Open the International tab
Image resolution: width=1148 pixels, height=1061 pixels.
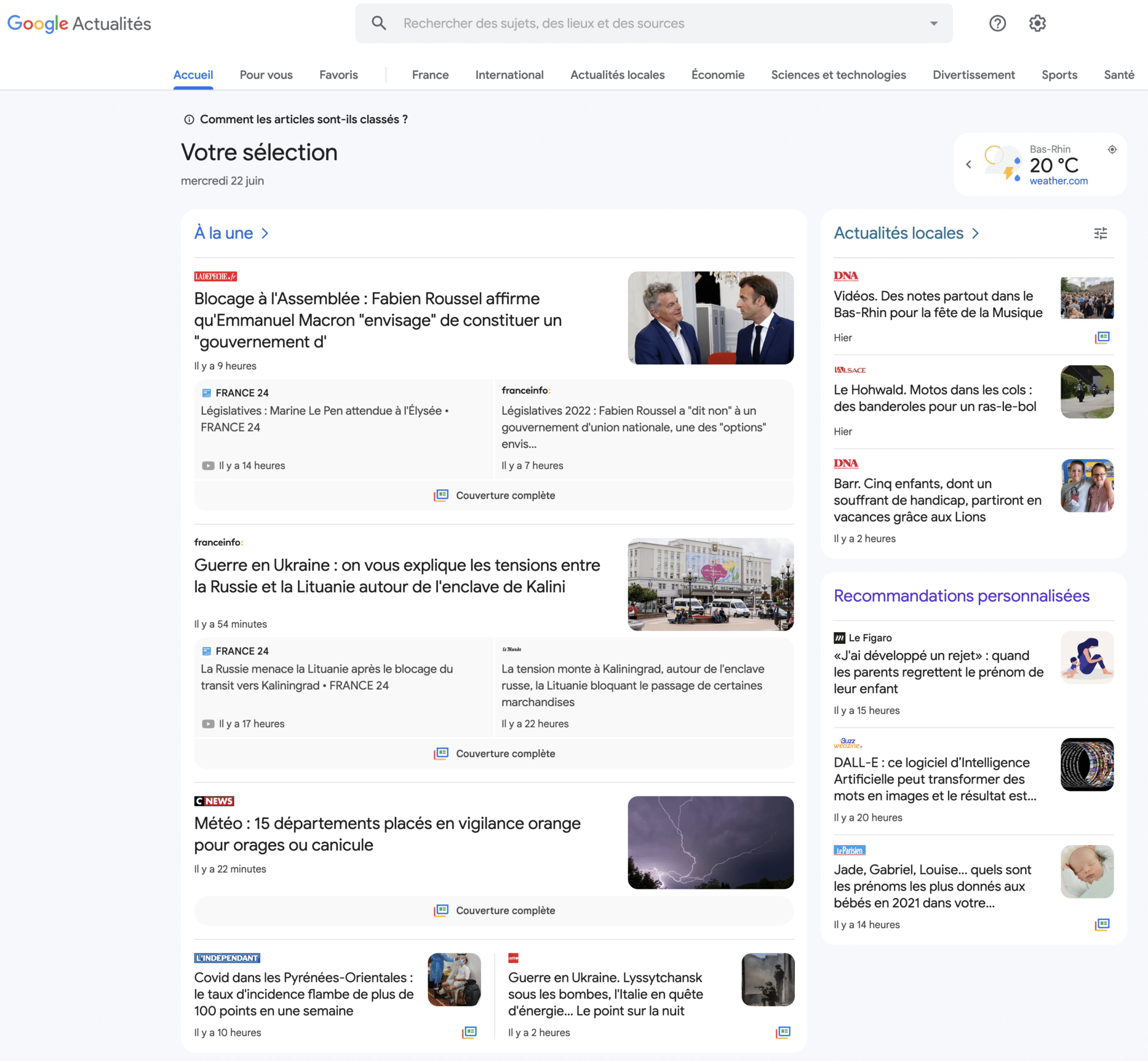[x=509, y=75]
